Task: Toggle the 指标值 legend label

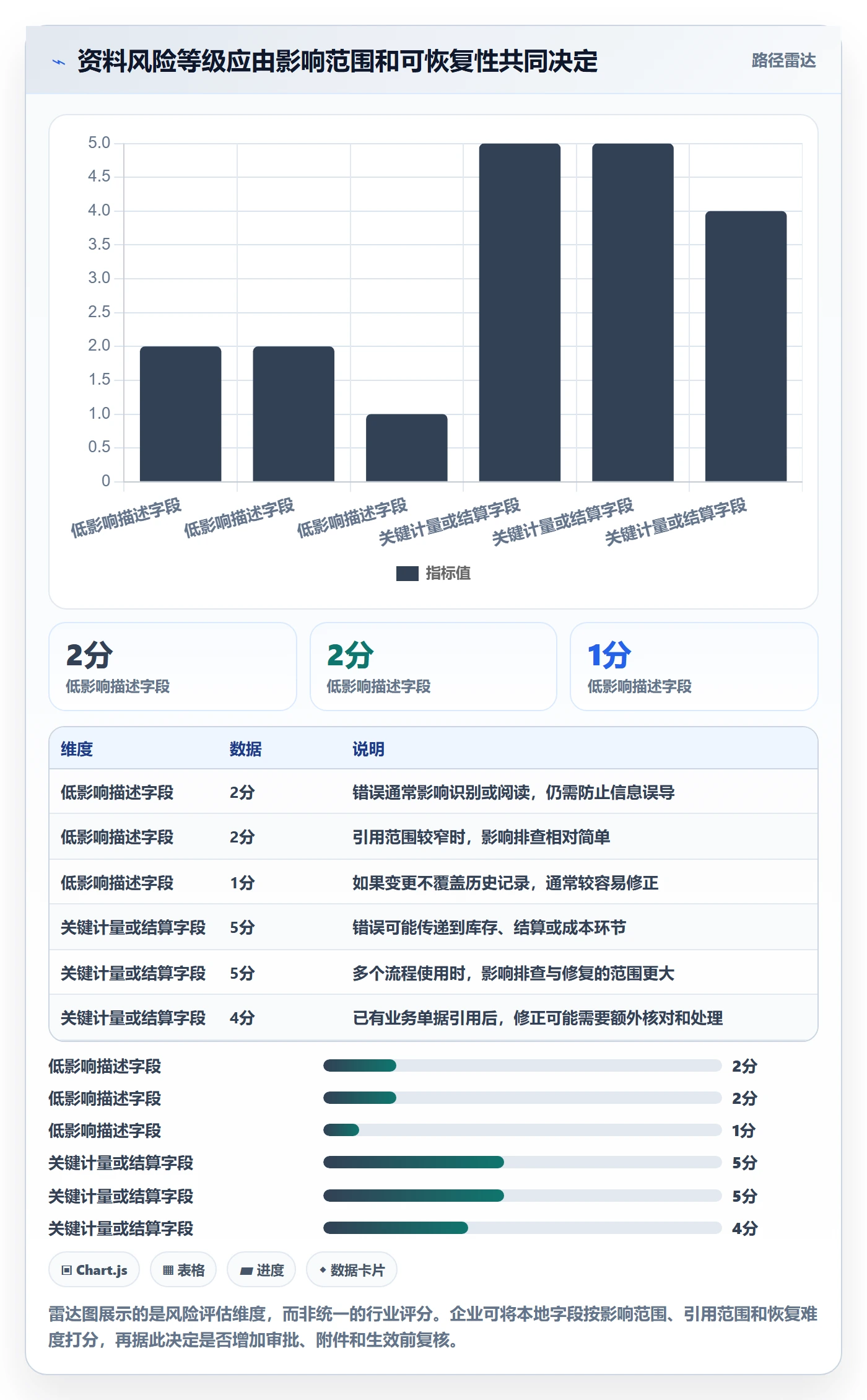Action: (x=448, y=574)
